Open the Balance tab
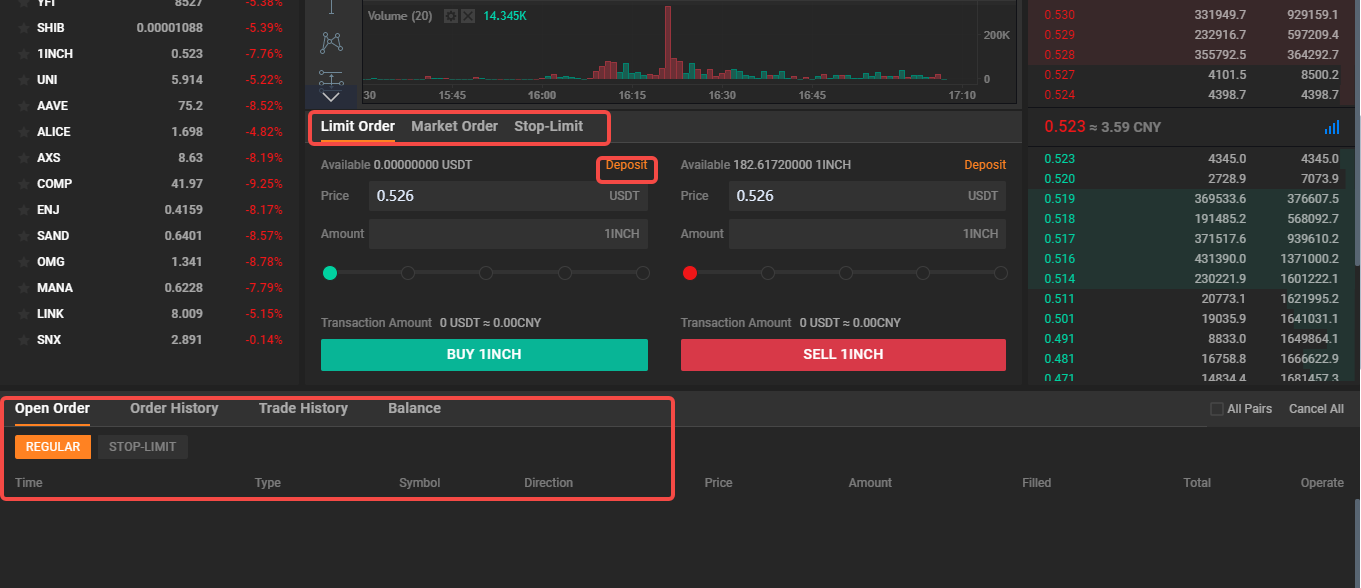The height and width of the screenshot is (588, 1361). click(x=414, y=408)
